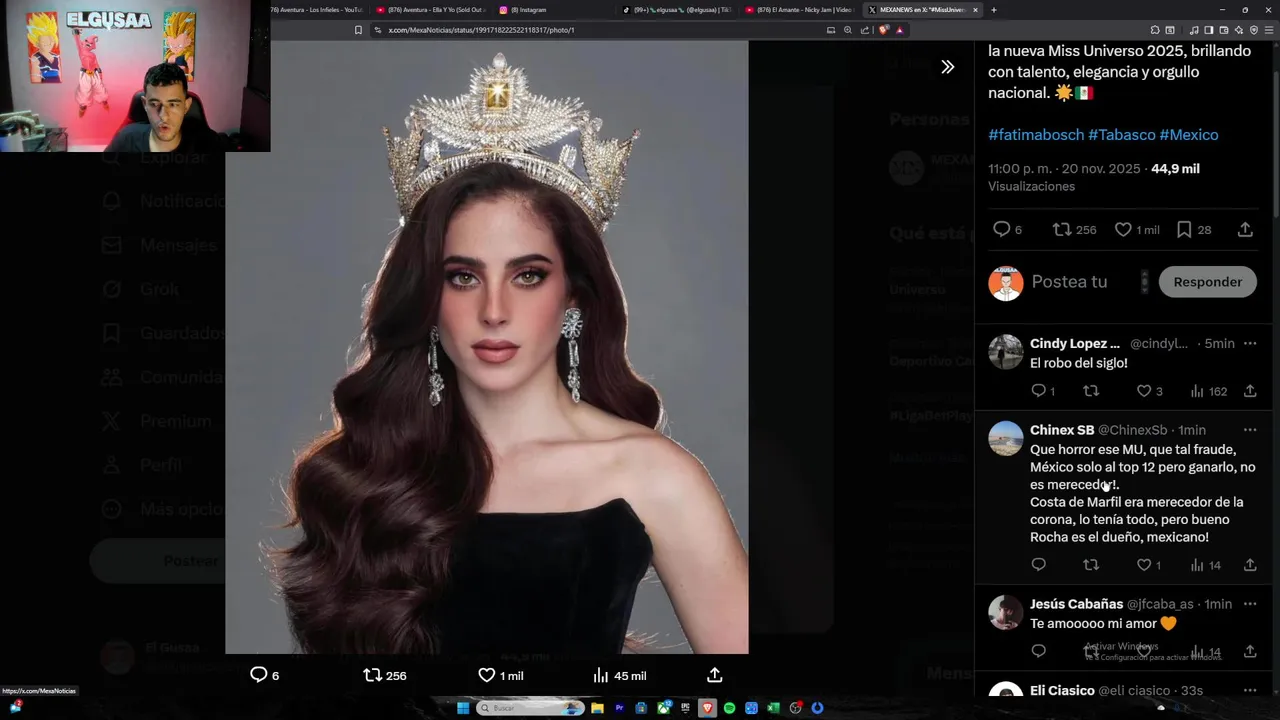The height and width of the screenshot is (720, 1280).
Task: Open the browser hamburger main menu
Action: click(1268, 30)
